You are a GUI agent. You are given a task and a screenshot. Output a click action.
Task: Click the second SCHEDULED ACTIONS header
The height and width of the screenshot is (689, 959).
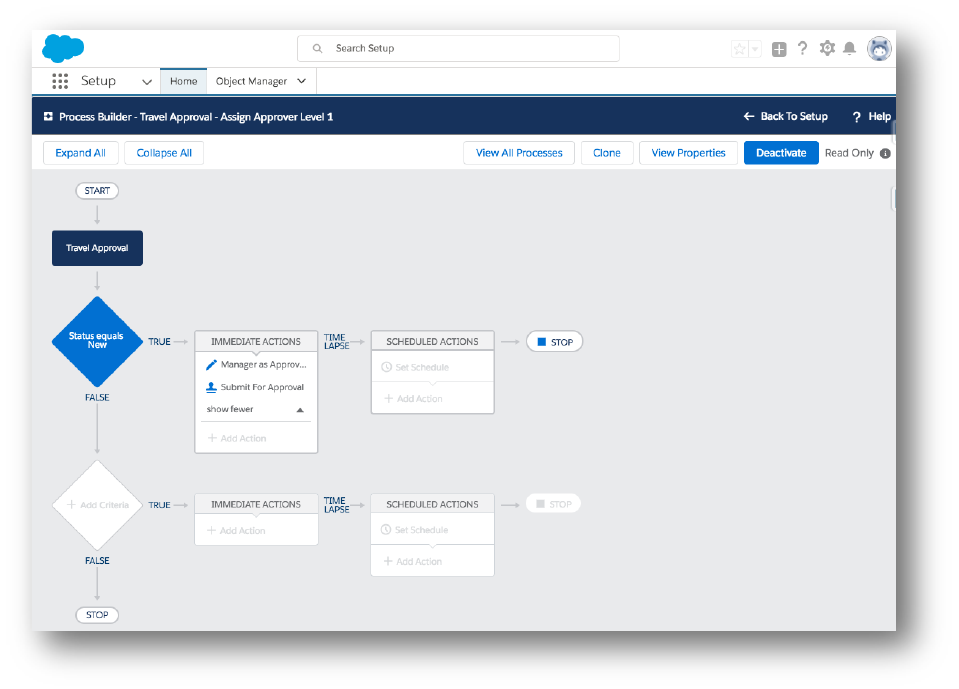pyautogui.click(x=432, y=504)
